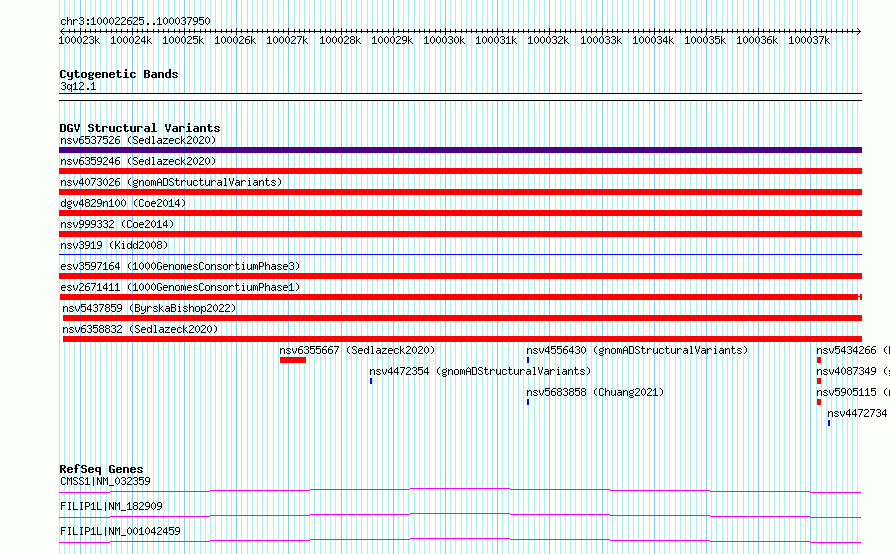The height and width of the screenshot is (554, 890).
Task: Click the 100030k ruler tick label
Action: [x=444, y=40]
